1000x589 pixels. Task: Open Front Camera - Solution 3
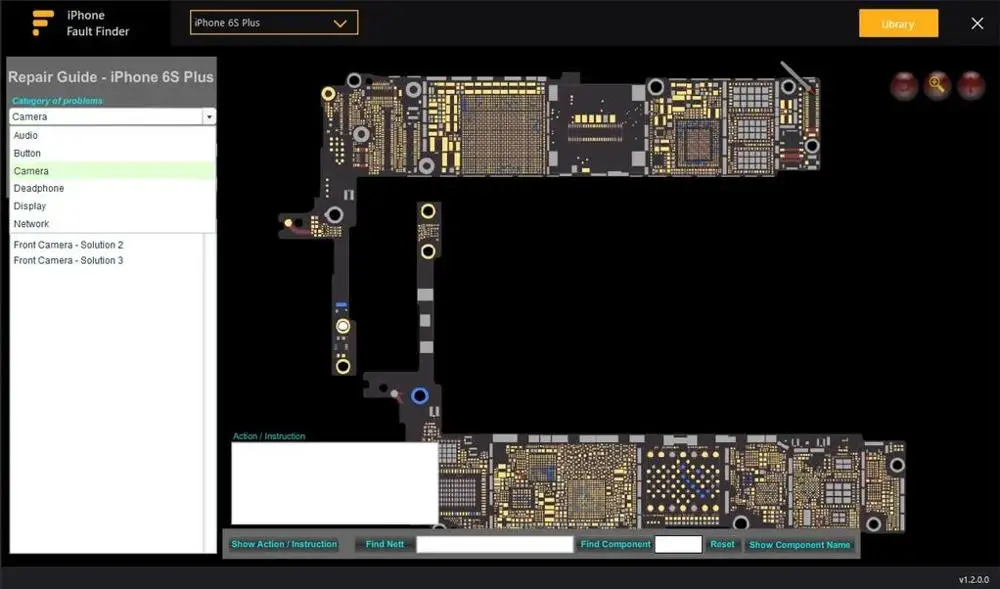(68, 261)
